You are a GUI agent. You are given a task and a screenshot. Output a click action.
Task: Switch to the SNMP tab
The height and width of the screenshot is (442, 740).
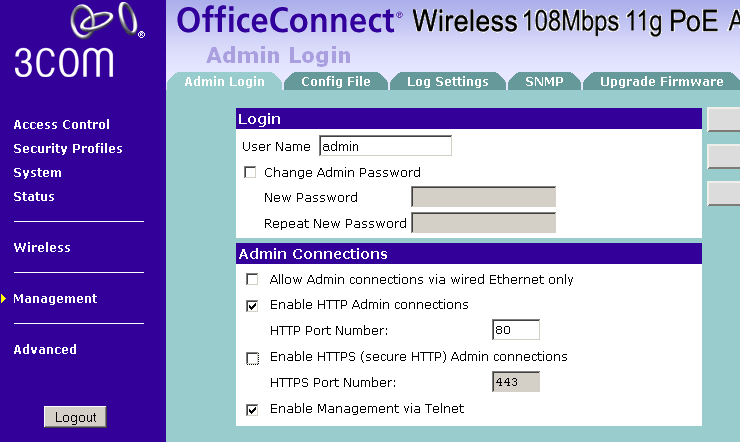point(544,82)
